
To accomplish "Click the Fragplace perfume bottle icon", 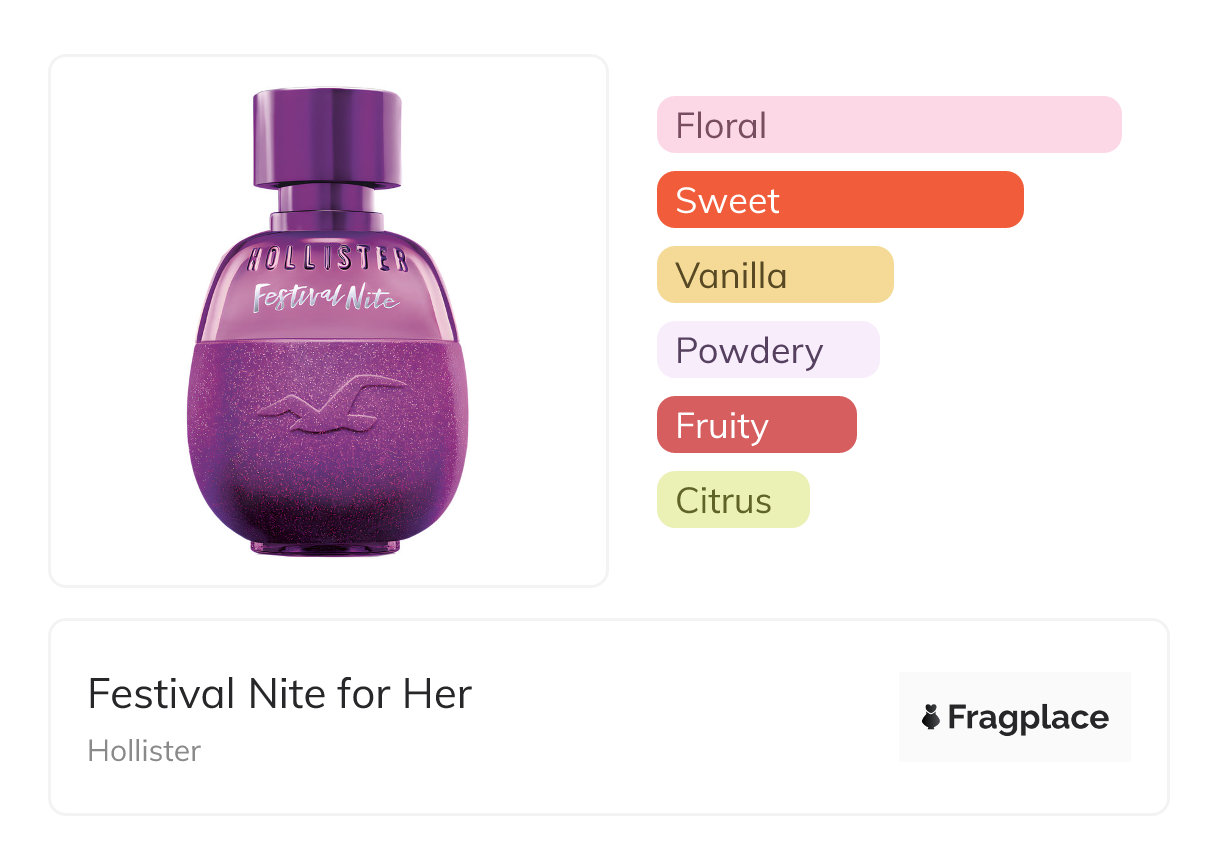I will tap(931, 717).
